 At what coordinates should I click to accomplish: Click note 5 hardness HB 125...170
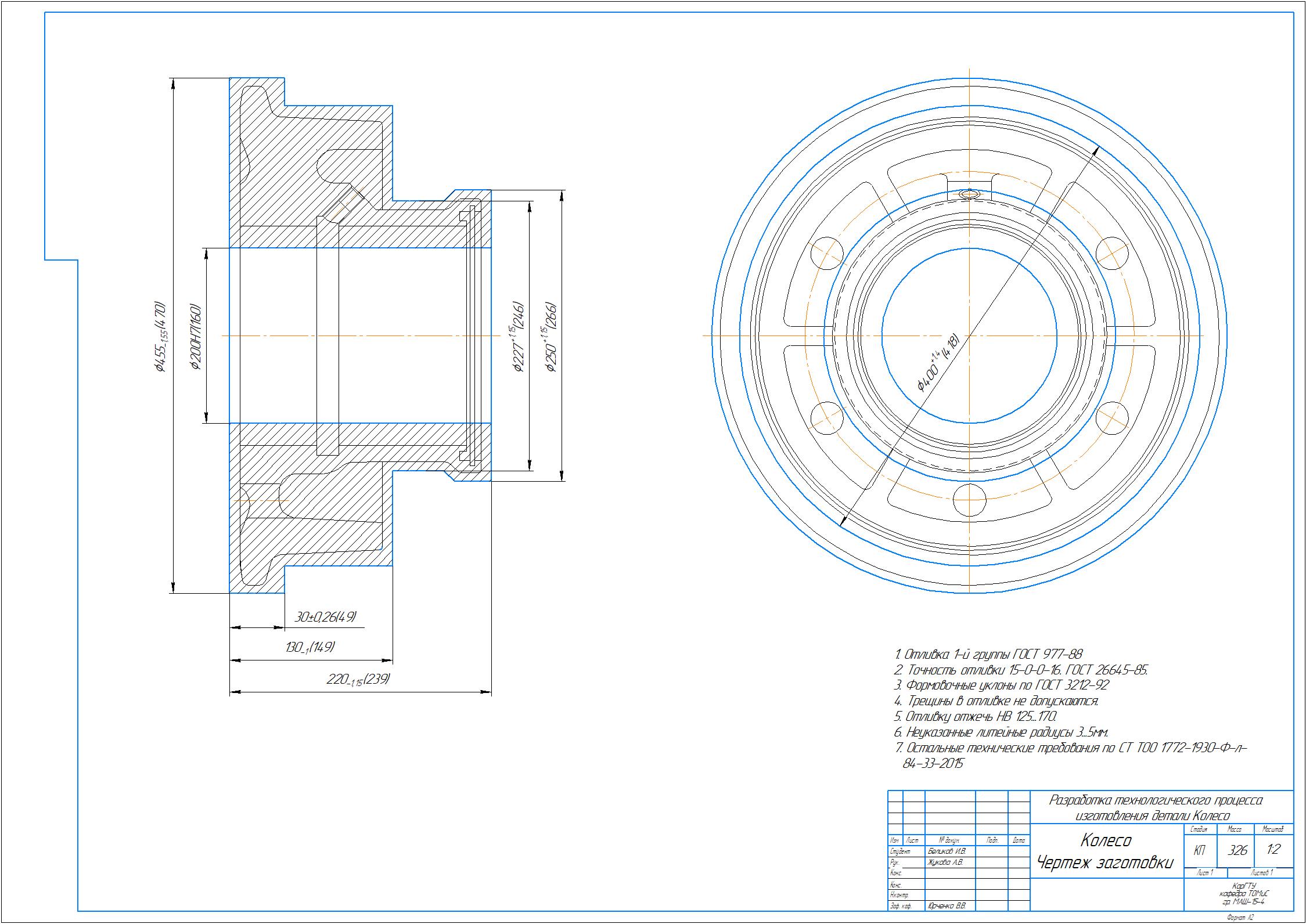[976, 716]
